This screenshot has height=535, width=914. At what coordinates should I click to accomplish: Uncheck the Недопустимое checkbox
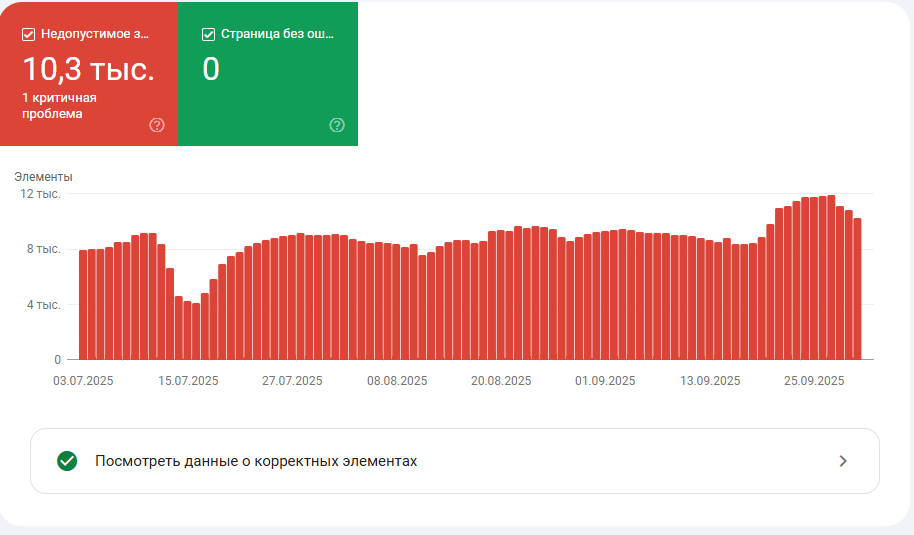(x=28, y=34)
